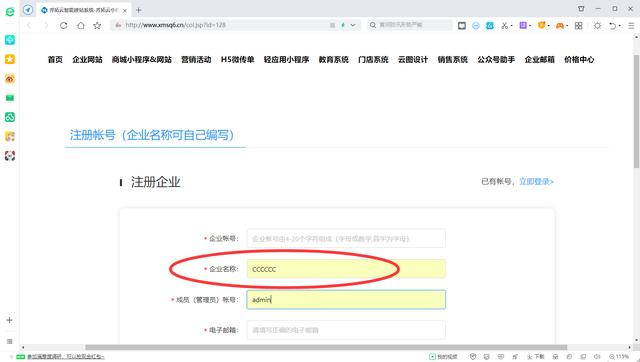Open the green rectangle sidebar icon
The width and height of the screenshot is (640, 362).
[10, 98]
